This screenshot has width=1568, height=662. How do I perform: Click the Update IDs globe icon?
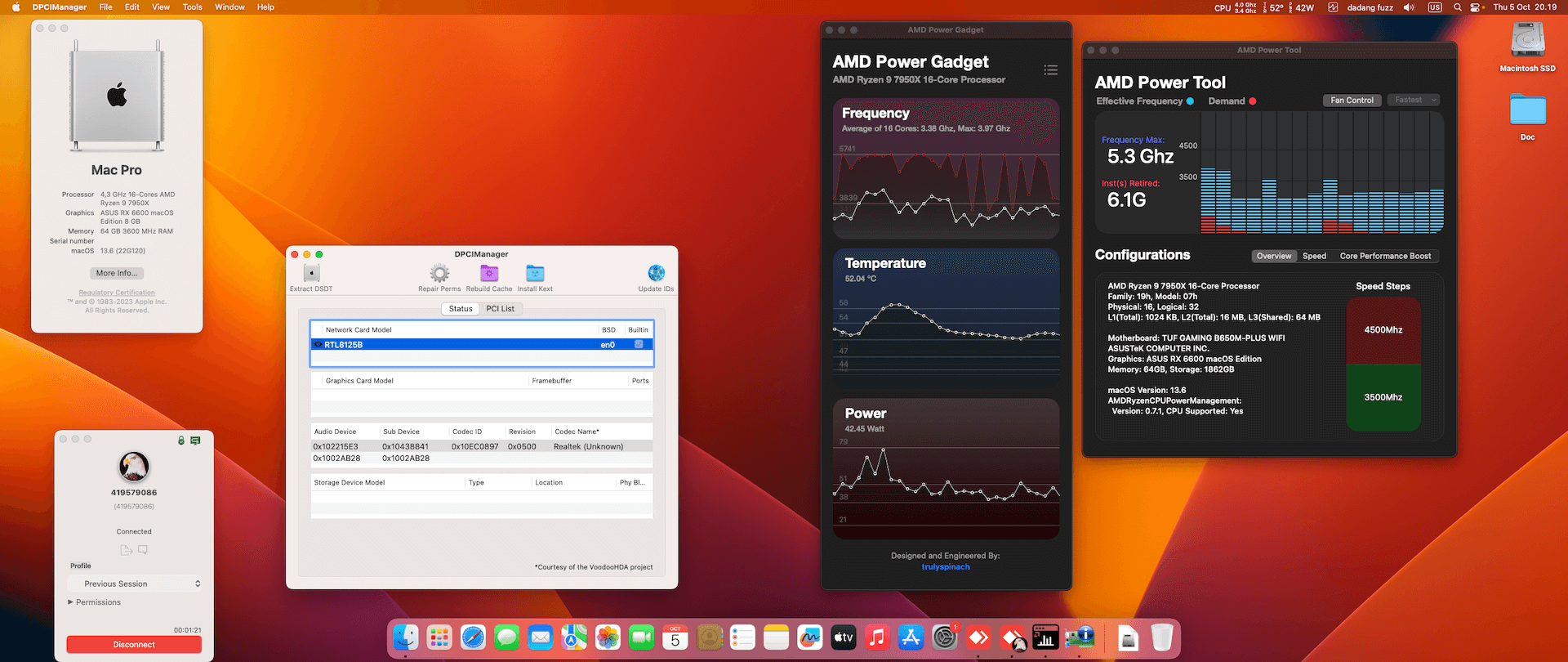(656, 273)
